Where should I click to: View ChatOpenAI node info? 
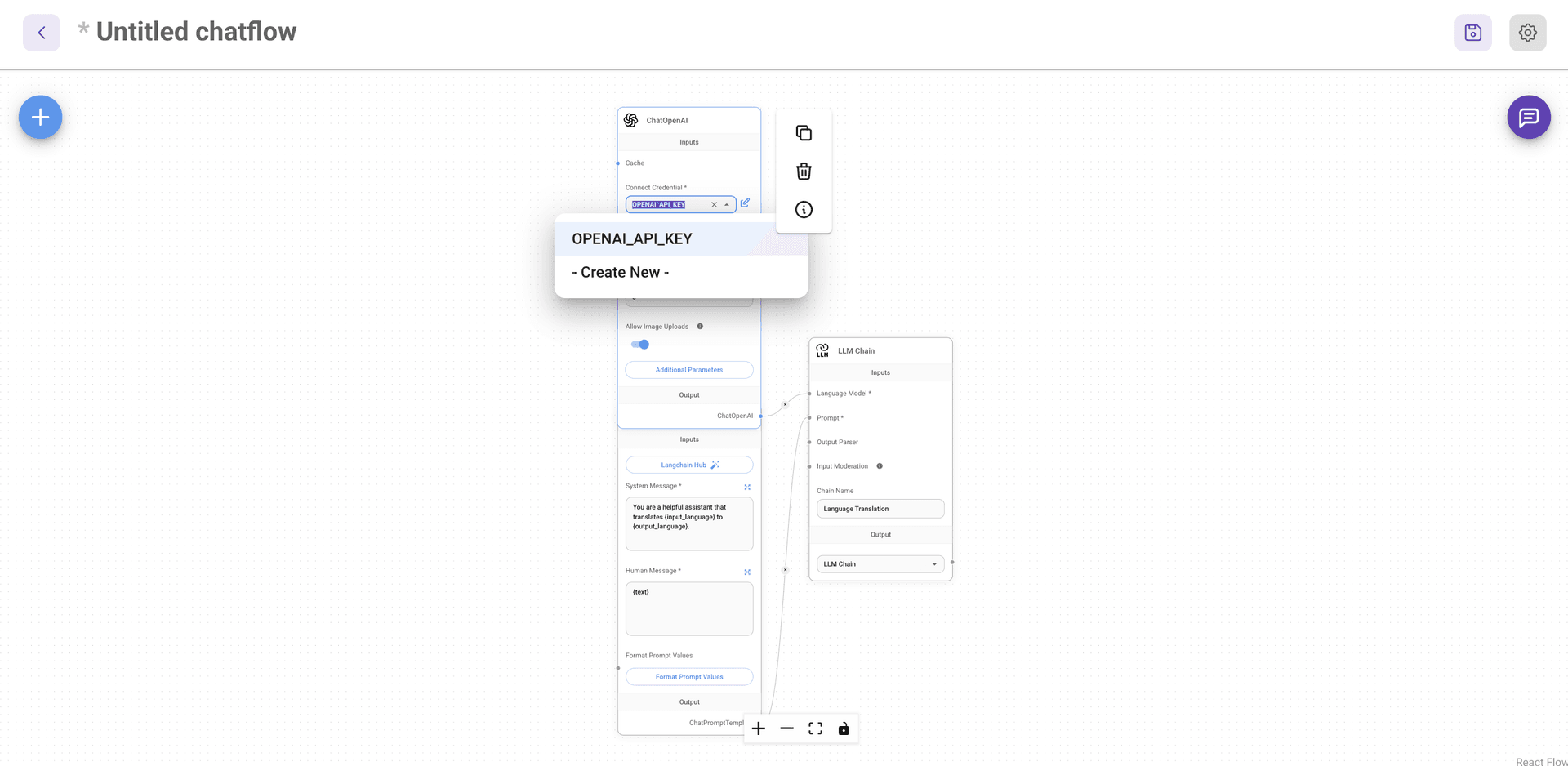(x=804, y=209)
